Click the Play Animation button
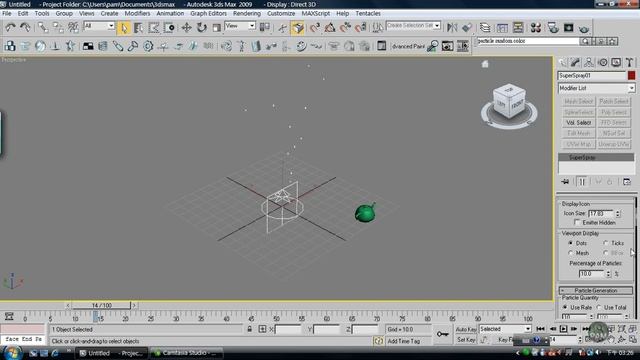 [563, 329]
